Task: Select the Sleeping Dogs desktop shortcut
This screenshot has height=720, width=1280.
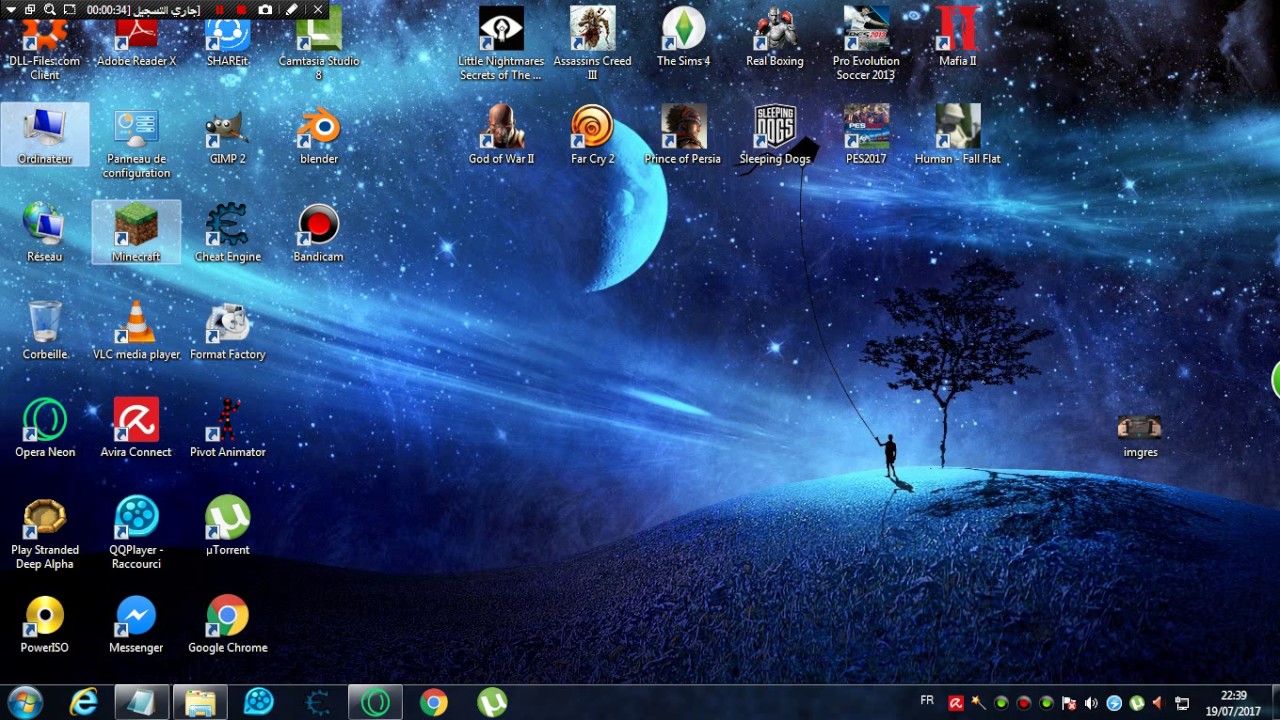Action: pos(775,135)
